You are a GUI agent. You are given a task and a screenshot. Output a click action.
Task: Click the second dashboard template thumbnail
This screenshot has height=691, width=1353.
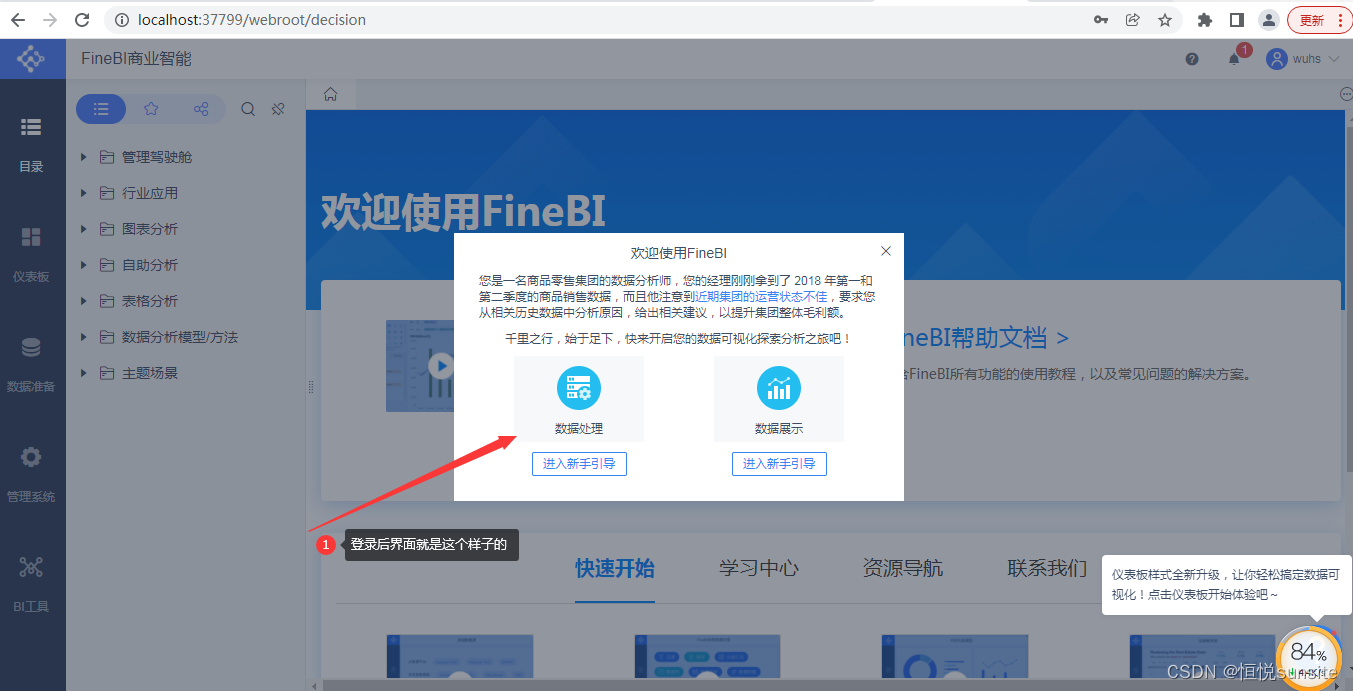707,656
